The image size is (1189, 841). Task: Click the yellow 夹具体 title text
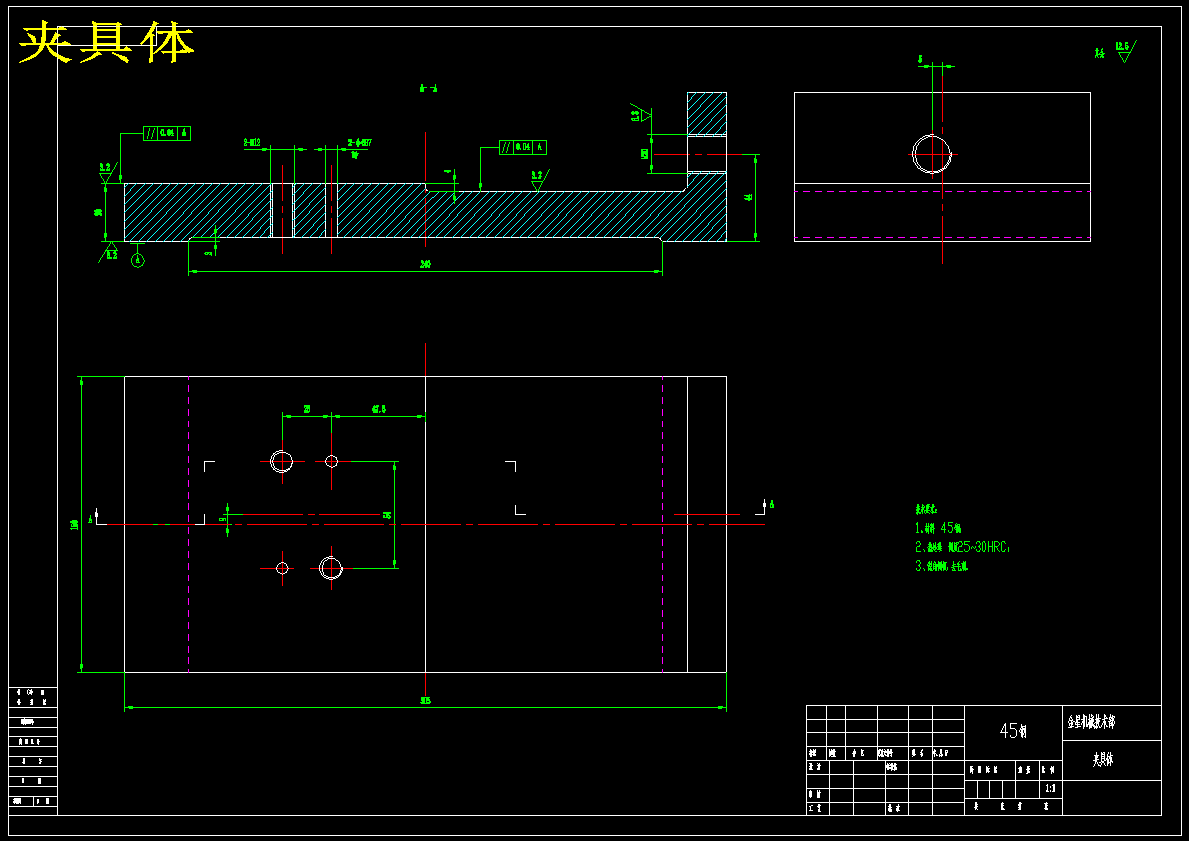coord(106,44)
